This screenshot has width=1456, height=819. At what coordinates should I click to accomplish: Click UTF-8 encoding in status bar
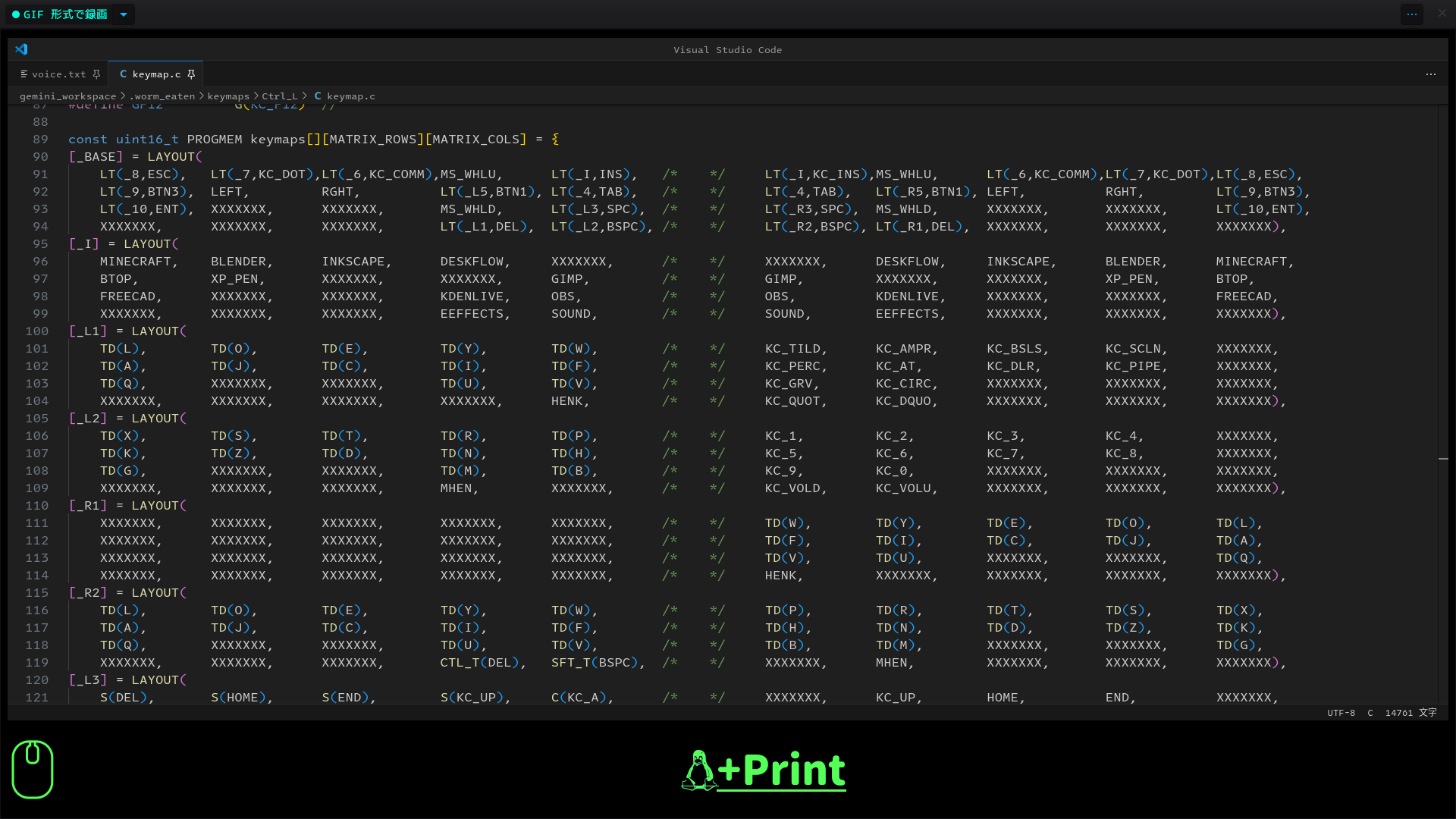point(1341,713)
